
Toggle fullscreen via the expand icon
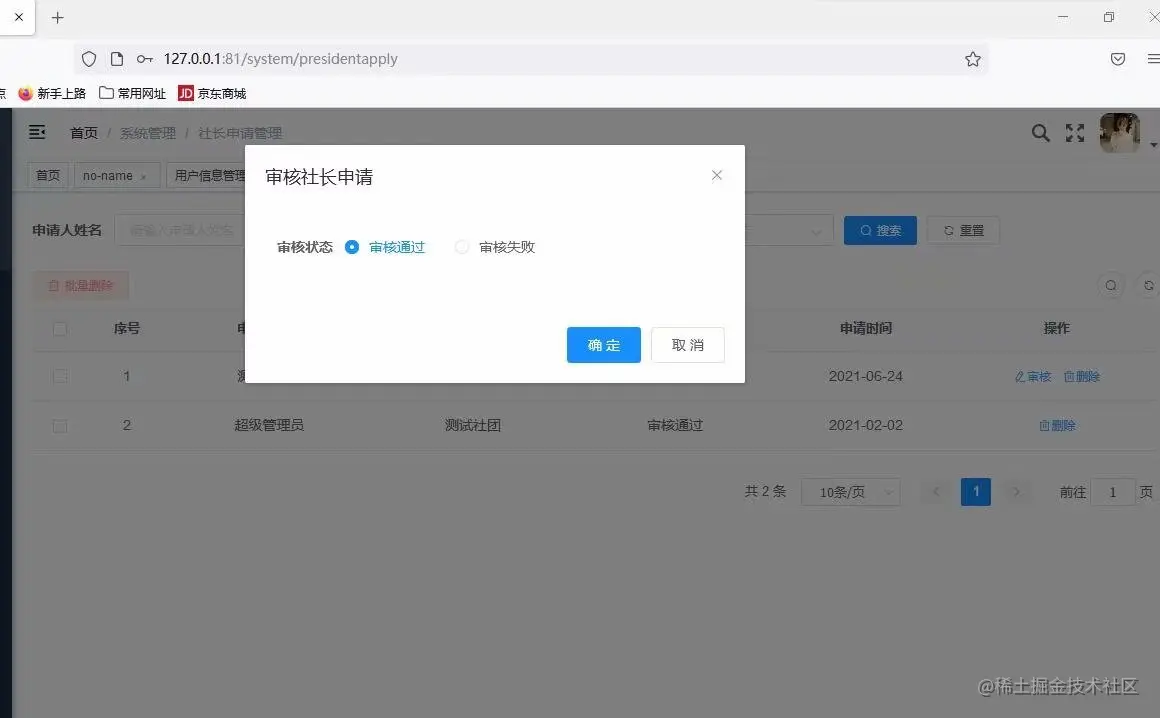[x=1074, y=133]
